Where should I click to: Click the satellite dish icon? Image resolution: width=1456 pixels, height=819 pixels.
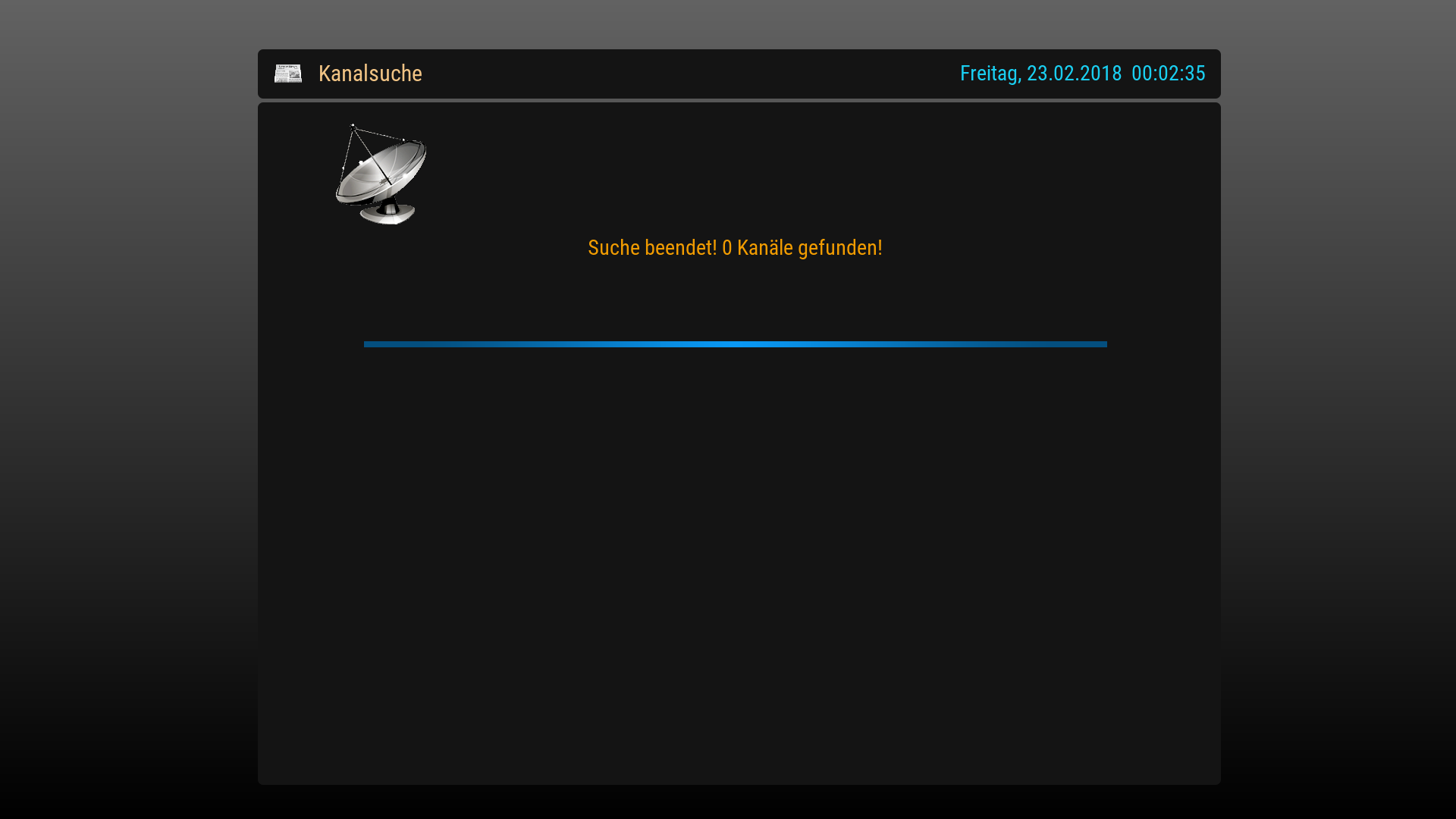(381, 174)
